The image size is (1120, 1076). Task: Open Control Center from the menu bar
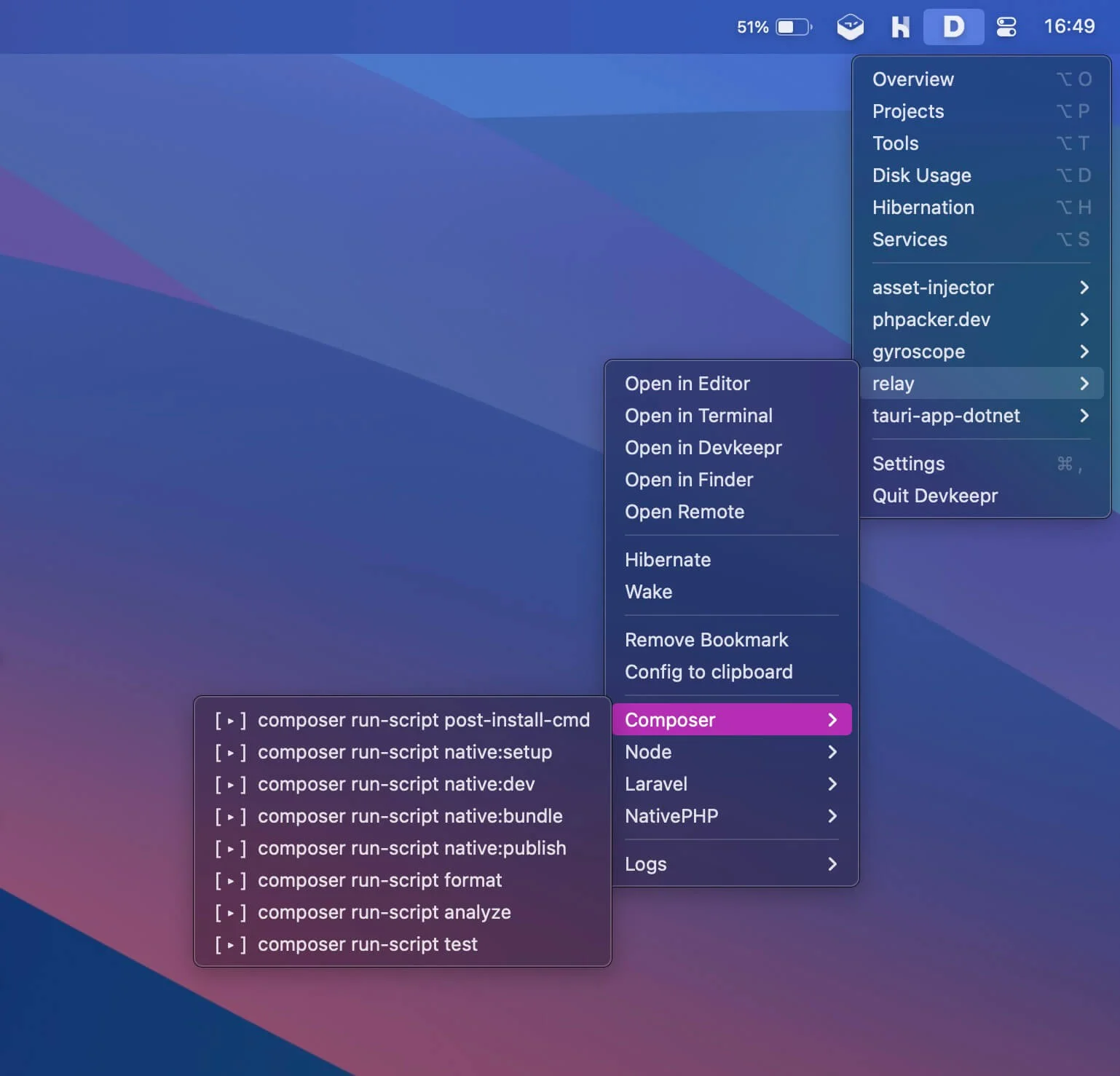pyautogui.click(x=1006, y=26)
